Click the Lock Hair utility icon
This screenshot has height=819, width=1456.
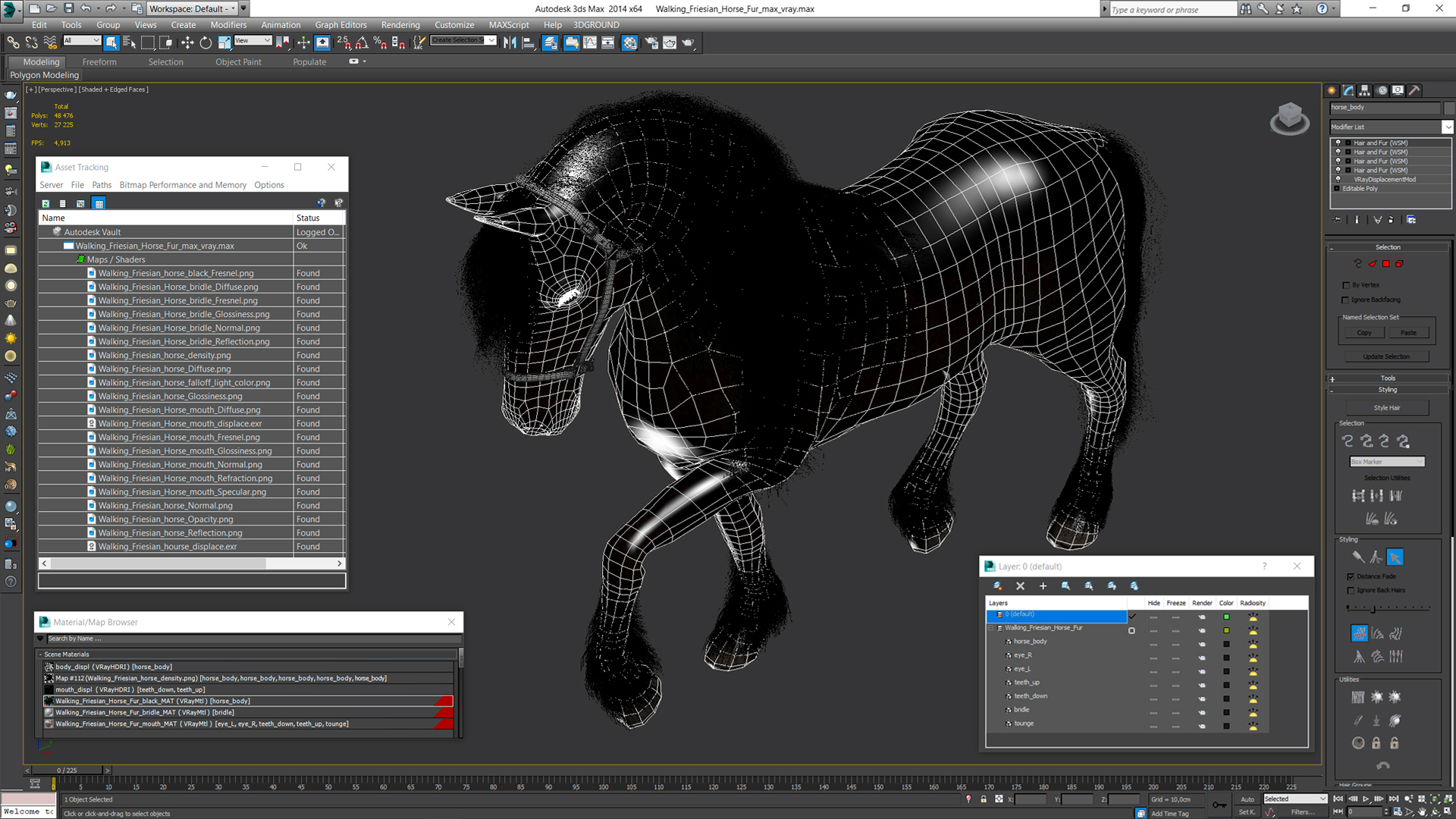1376,743
